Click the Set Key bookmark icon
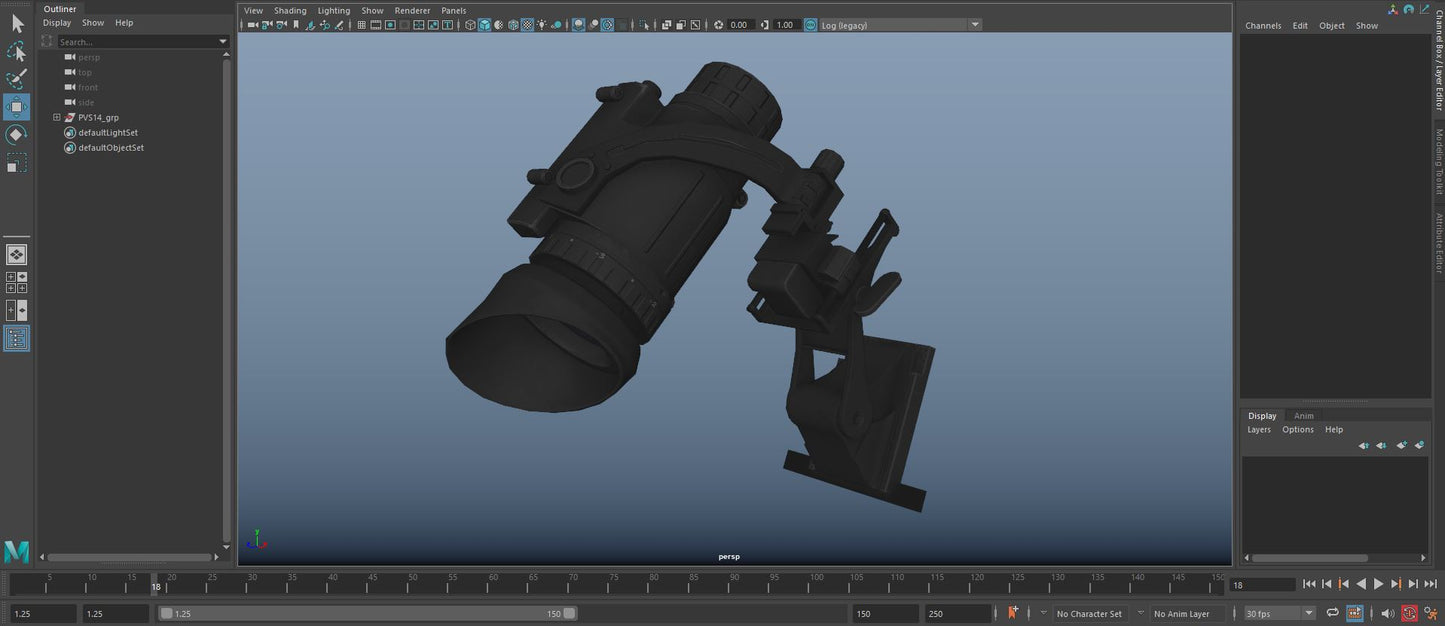The width and height of the screenshot is (1445, 626). point(1014,613)
